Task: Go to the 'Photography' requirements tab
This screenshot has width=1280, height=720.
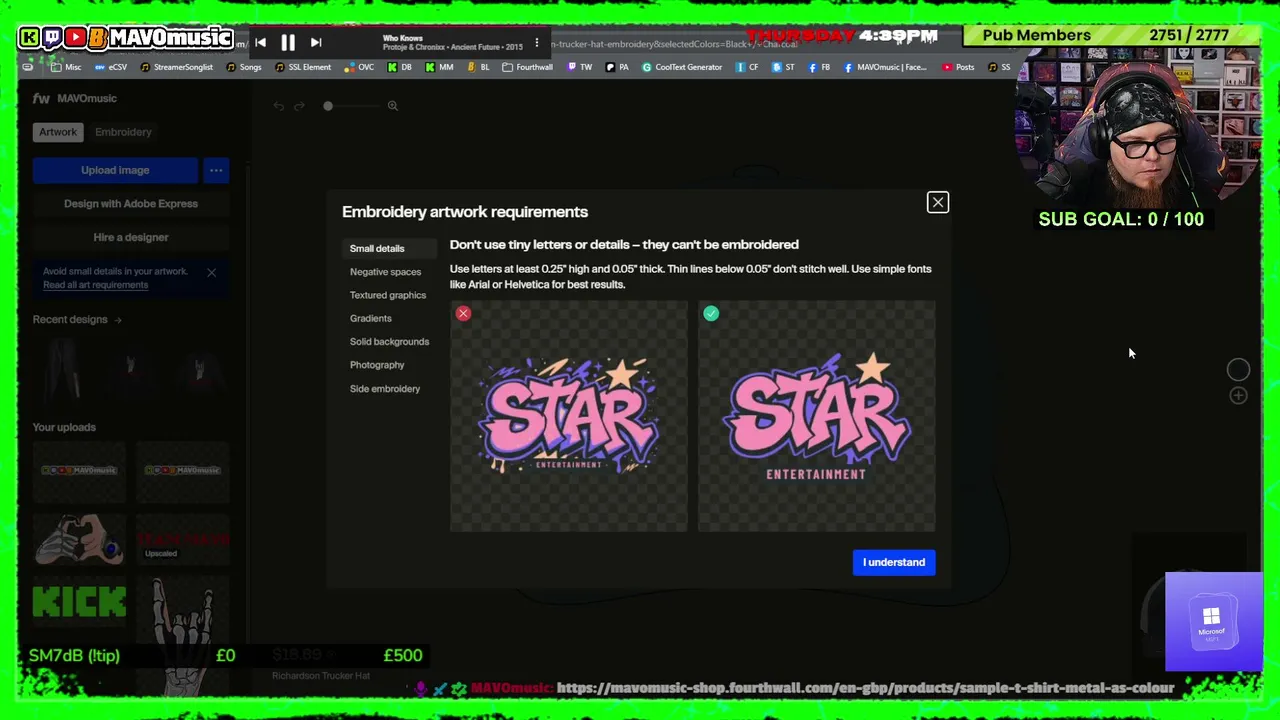Action: tap(377, 365)
